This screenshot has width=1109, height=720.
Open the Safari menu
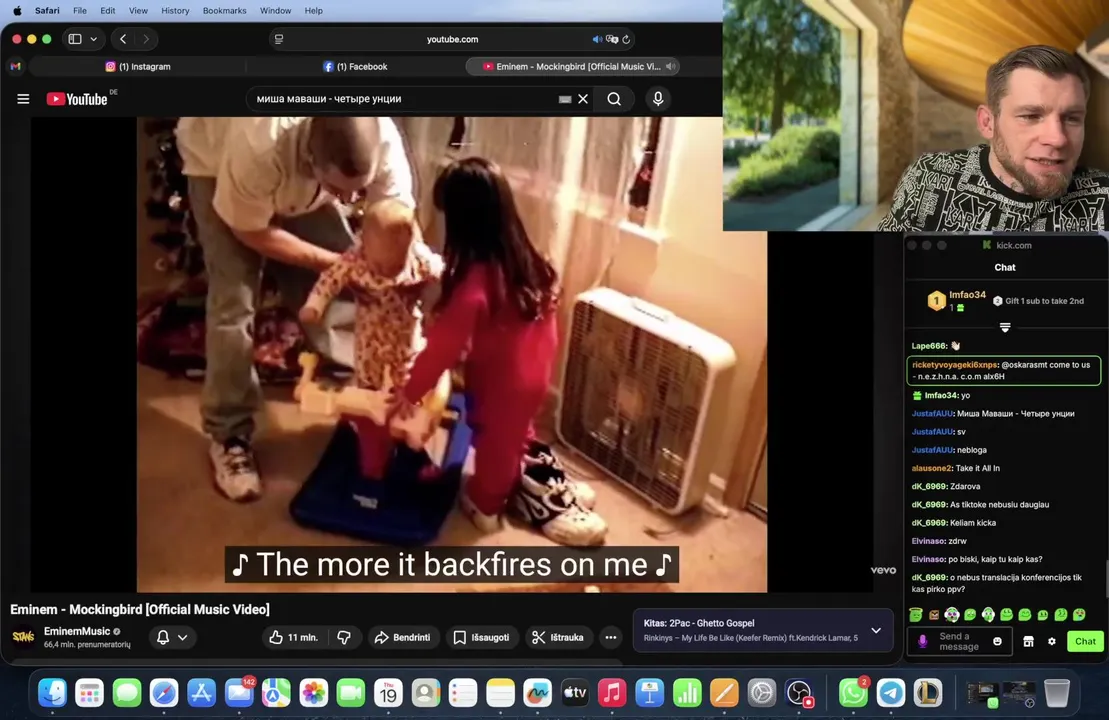[x=47, y=11]
